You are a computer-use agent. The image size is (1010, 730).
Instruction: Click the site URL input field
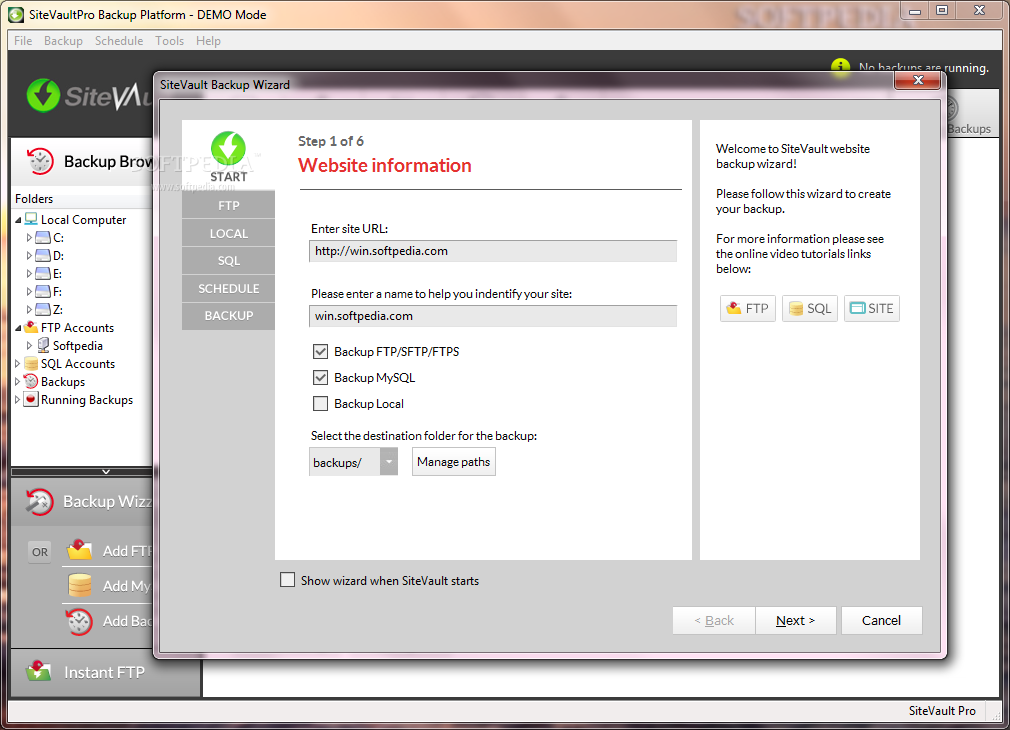click(493, 251)
